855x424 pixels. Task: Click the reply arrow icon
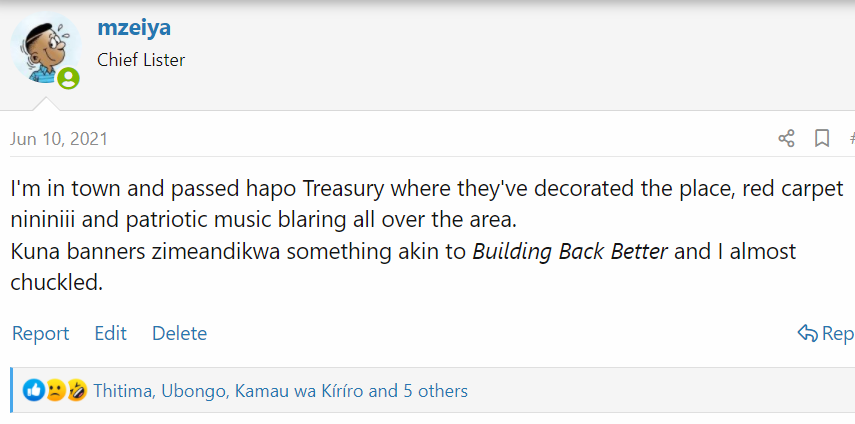coord(807,332)
